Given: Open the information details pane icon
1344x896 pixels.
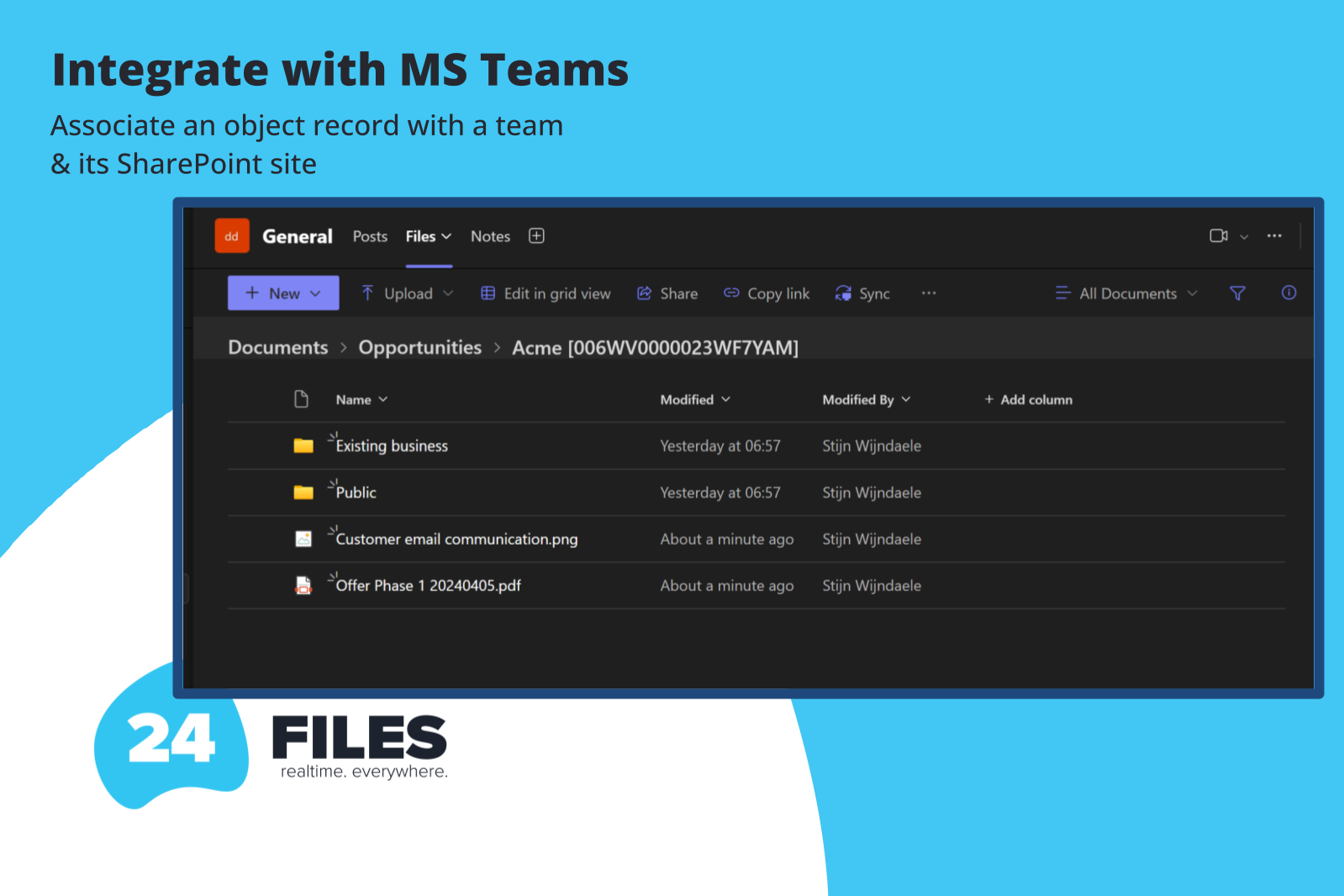Looking at the screenshot, I should pos(1289,293).
